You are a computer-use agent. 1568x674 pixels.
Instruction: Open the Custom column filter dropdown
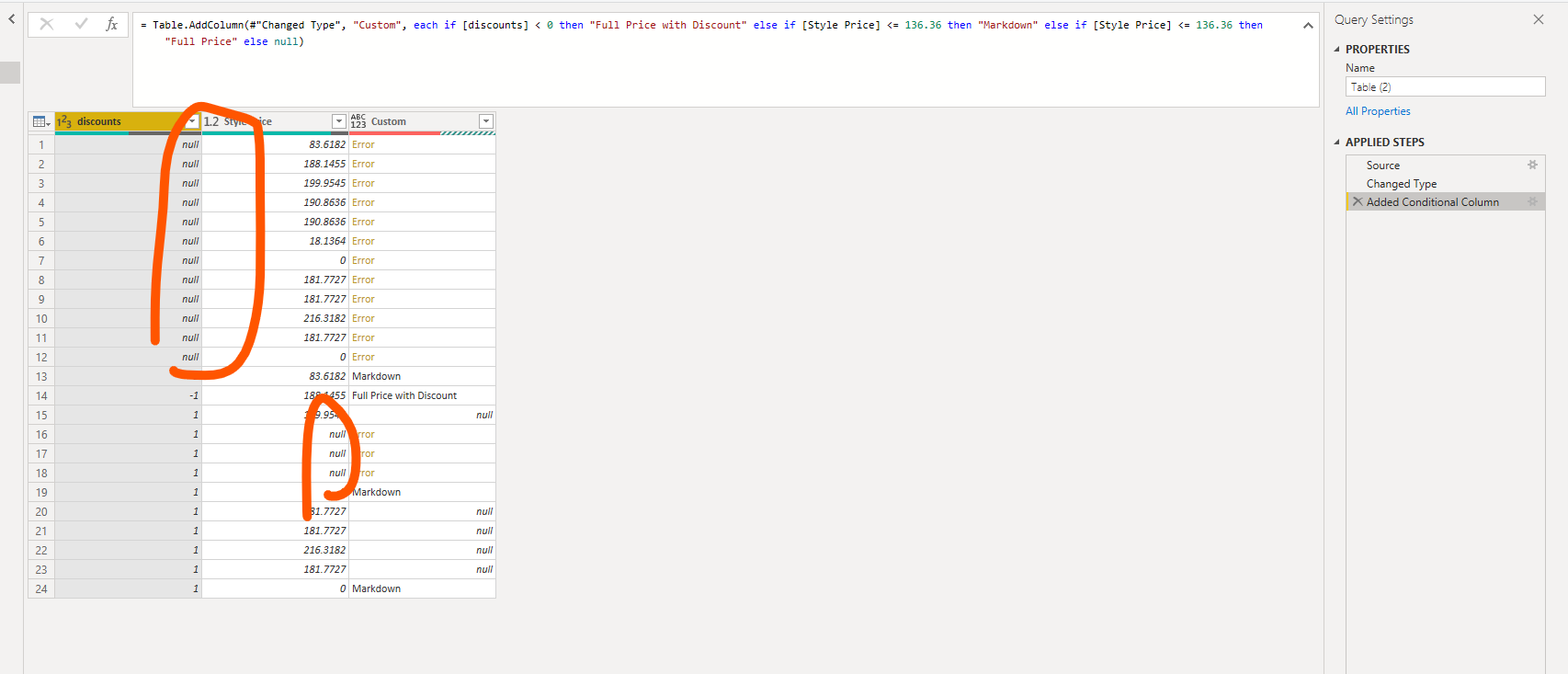(486, 121)
